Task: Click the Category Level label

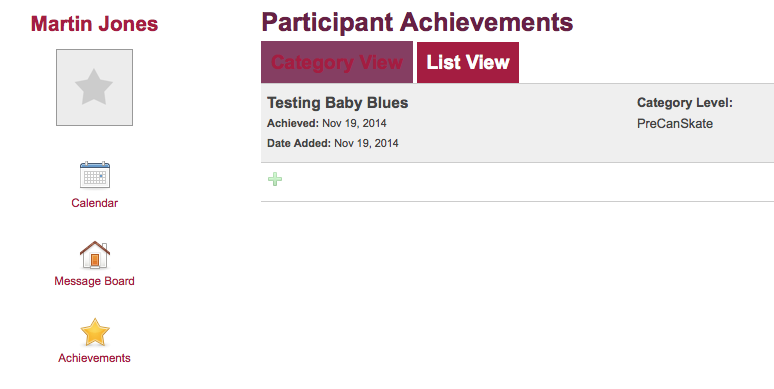Action: click(x=685, y=103)
